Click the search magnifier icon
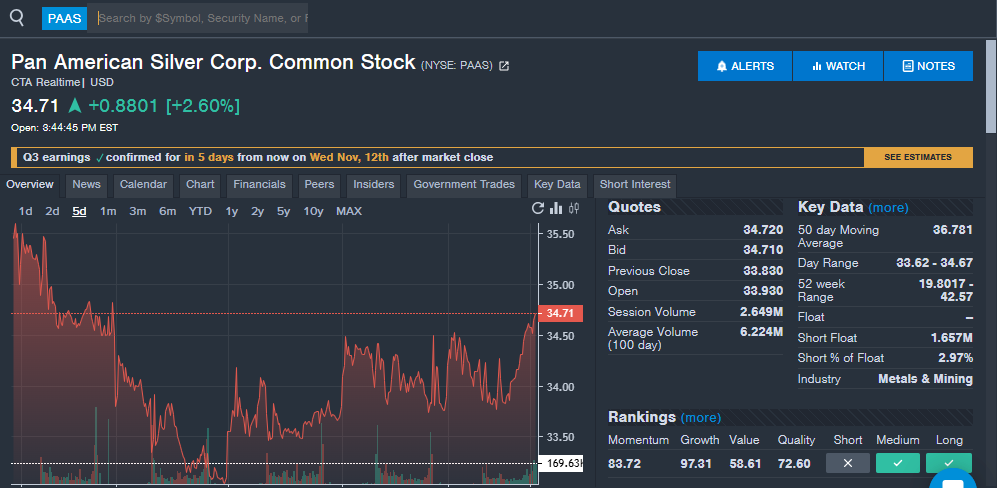Viewport: 997px width, 488px height. (17, 18)
